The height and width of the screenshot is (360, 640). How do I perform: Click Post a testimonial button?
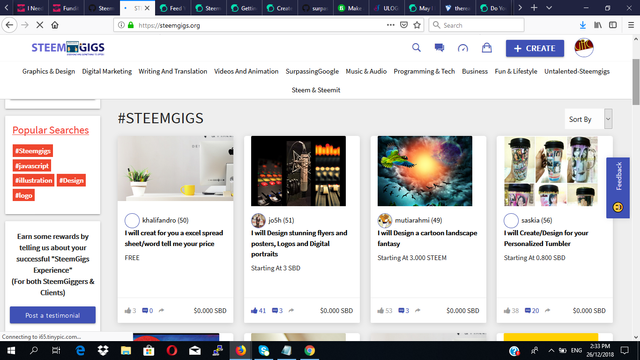(53, 315)
